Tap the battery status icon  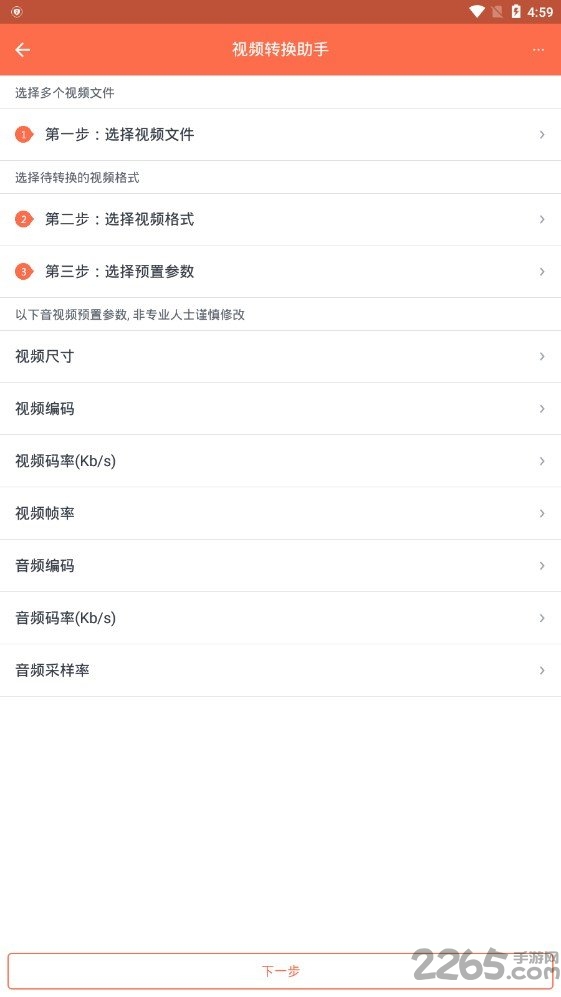tap(516, 11)
